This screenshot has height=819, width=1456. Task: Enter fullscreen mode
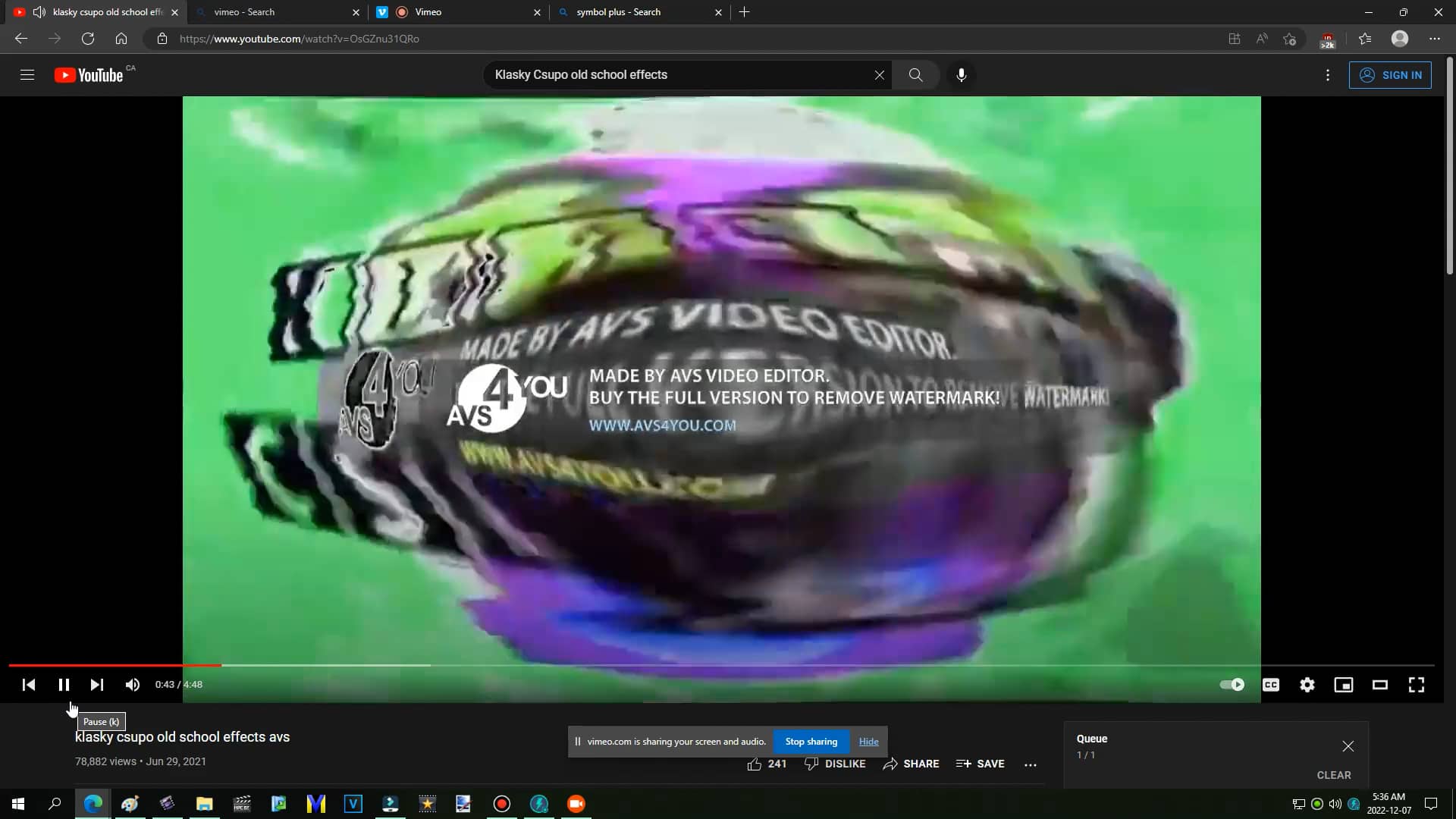point(1416,684)
